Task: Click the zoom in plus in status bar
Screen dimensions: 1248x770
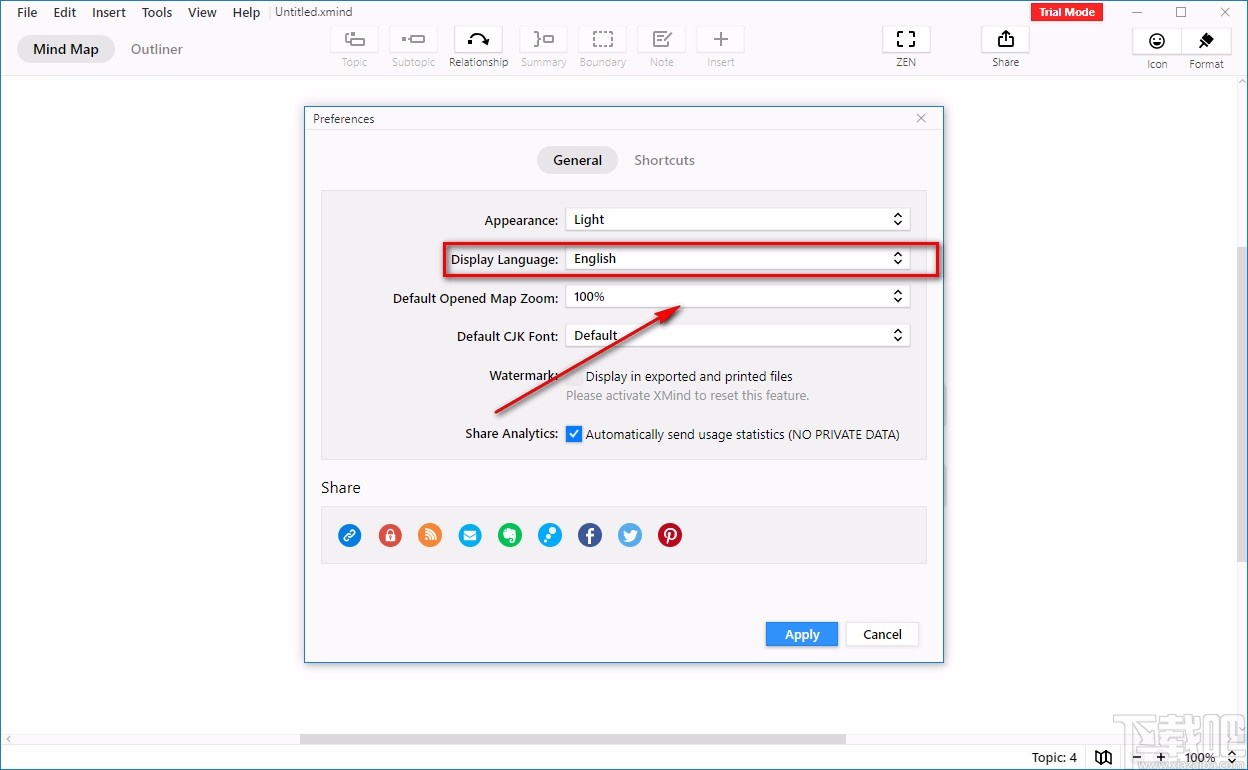Action: tap(1160, 757)
